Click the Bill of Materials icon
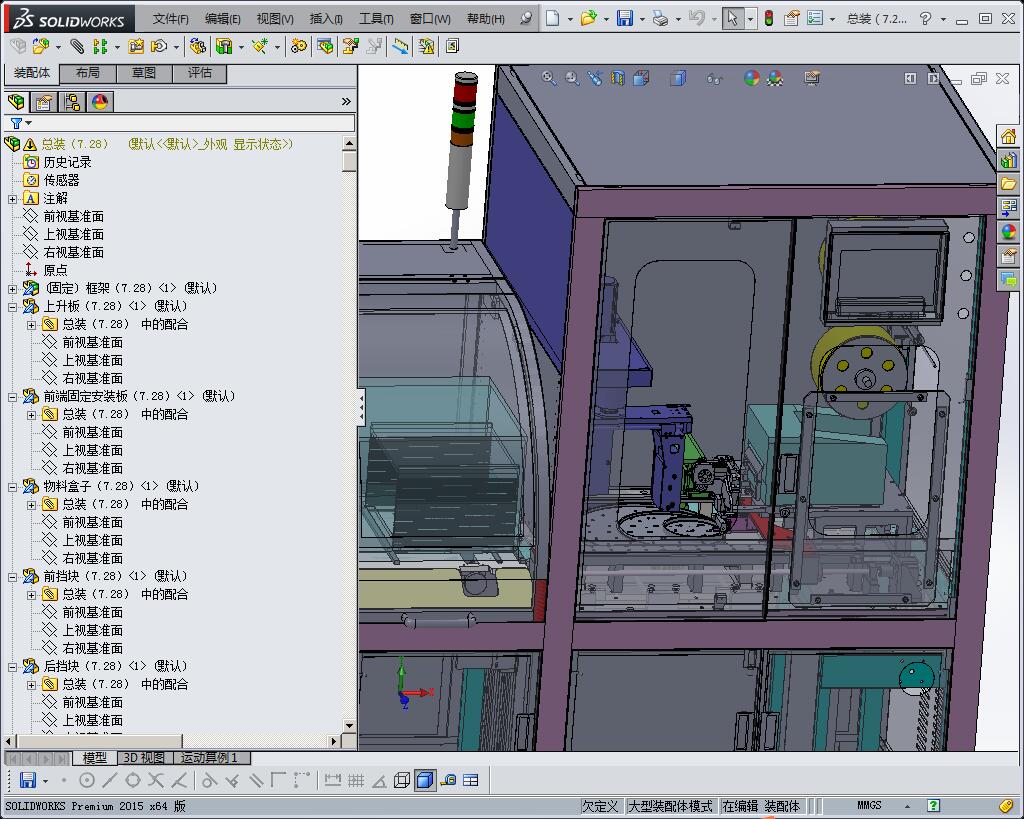1024x819 pixels. click(x=325, y=46)
